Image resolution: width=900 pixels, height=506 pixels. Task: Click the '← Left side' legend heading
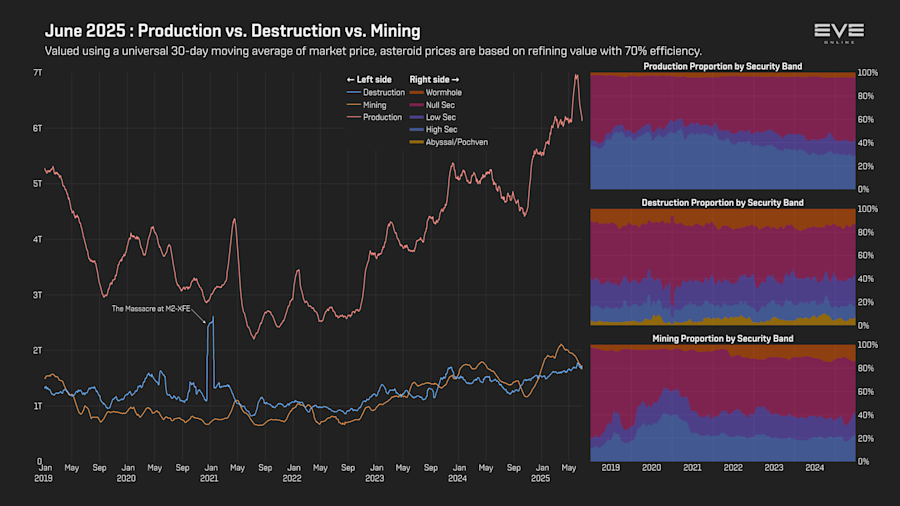369,80
